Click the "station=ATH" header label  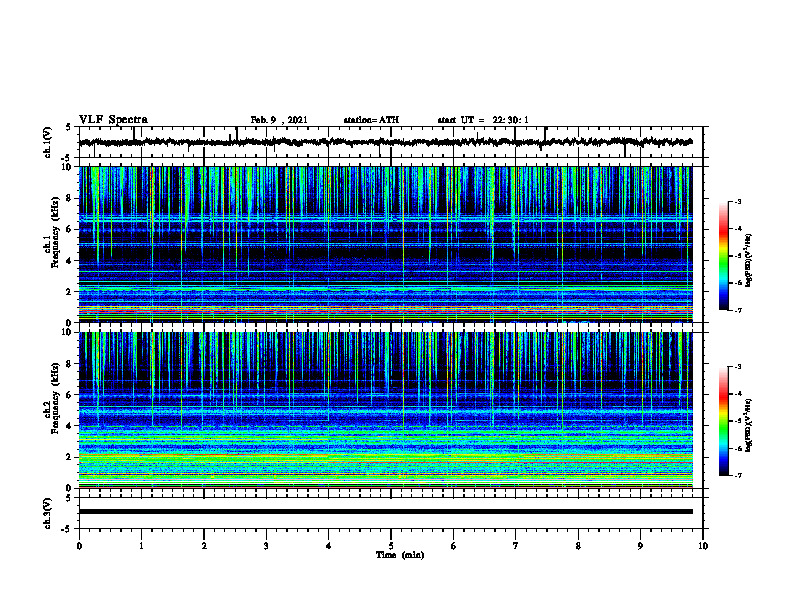click(x=371, y=120)
